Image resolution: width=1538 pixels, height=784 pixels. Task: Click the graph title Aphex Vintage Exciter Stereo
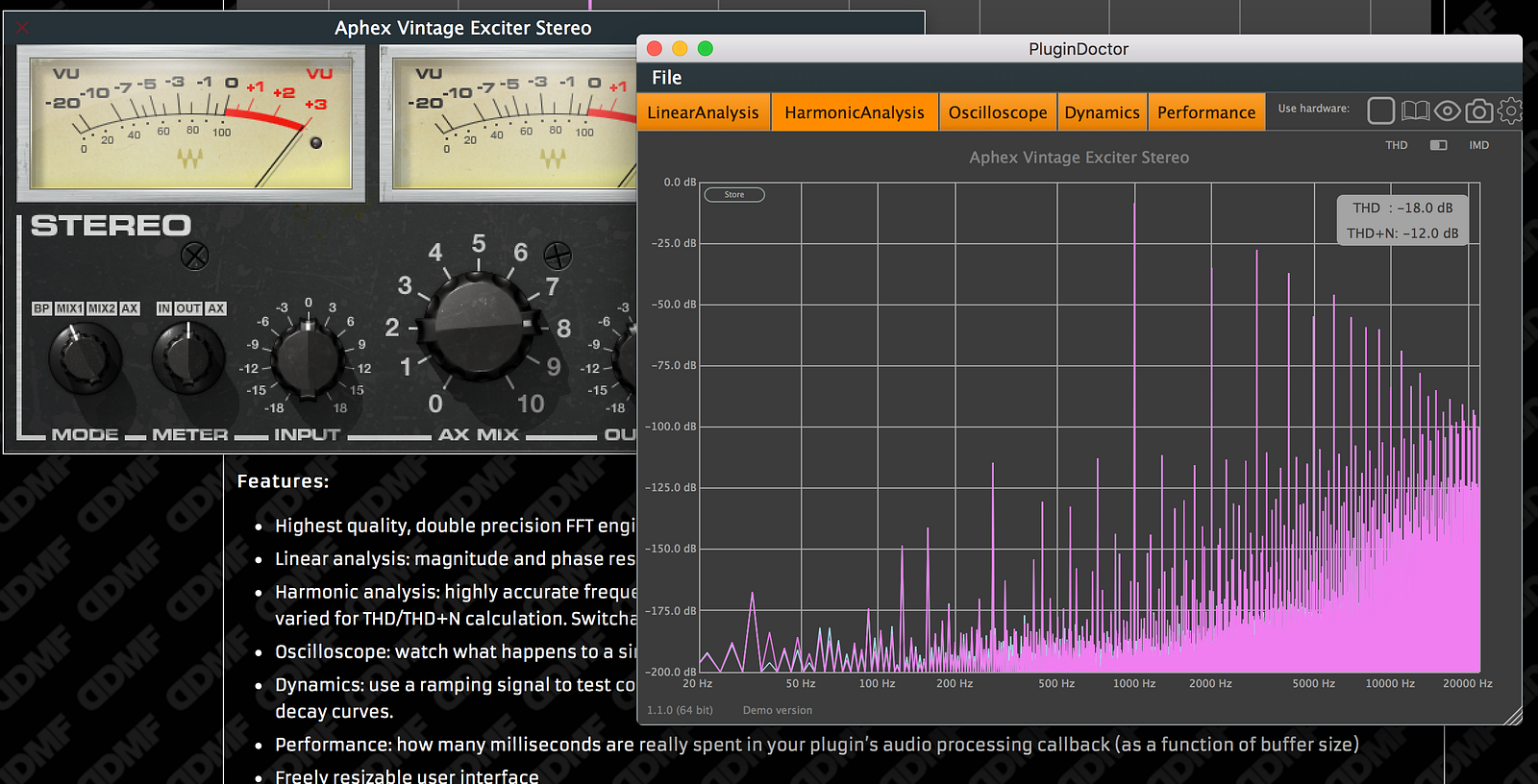click(x=1079, y=158)
